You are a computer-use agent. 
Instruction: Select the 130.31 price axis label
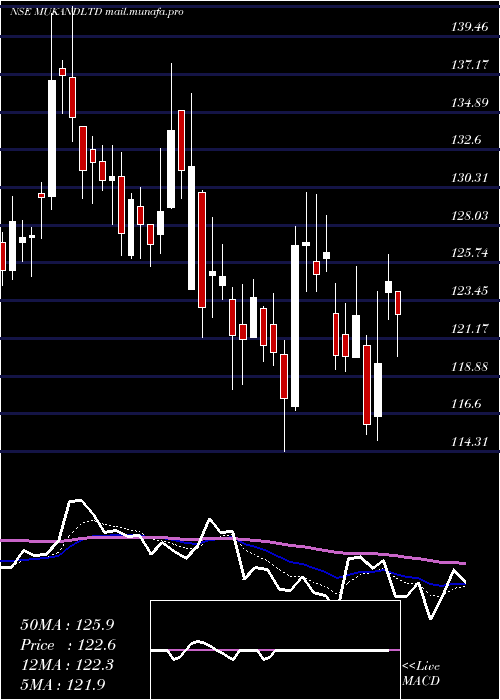470,178
